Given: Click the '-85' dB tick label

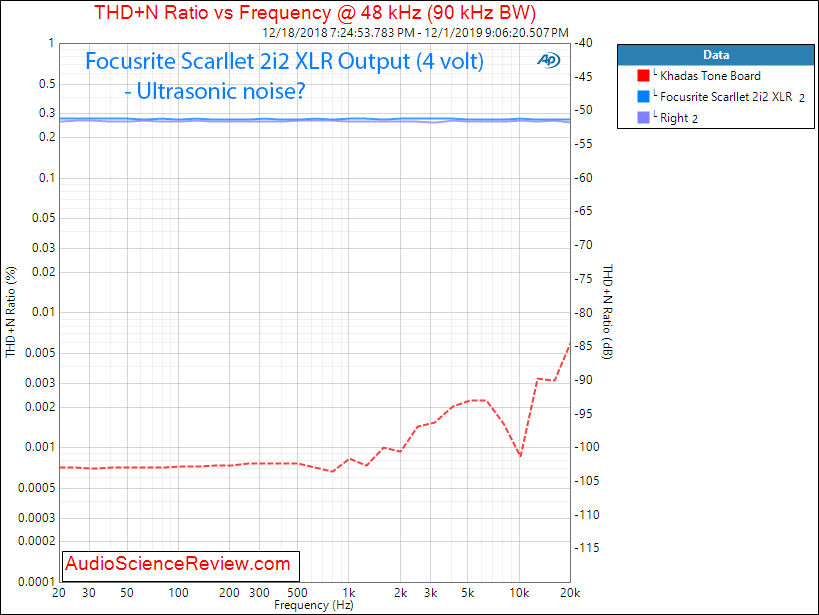Looking at the screenshot, I should pos(583,346).
